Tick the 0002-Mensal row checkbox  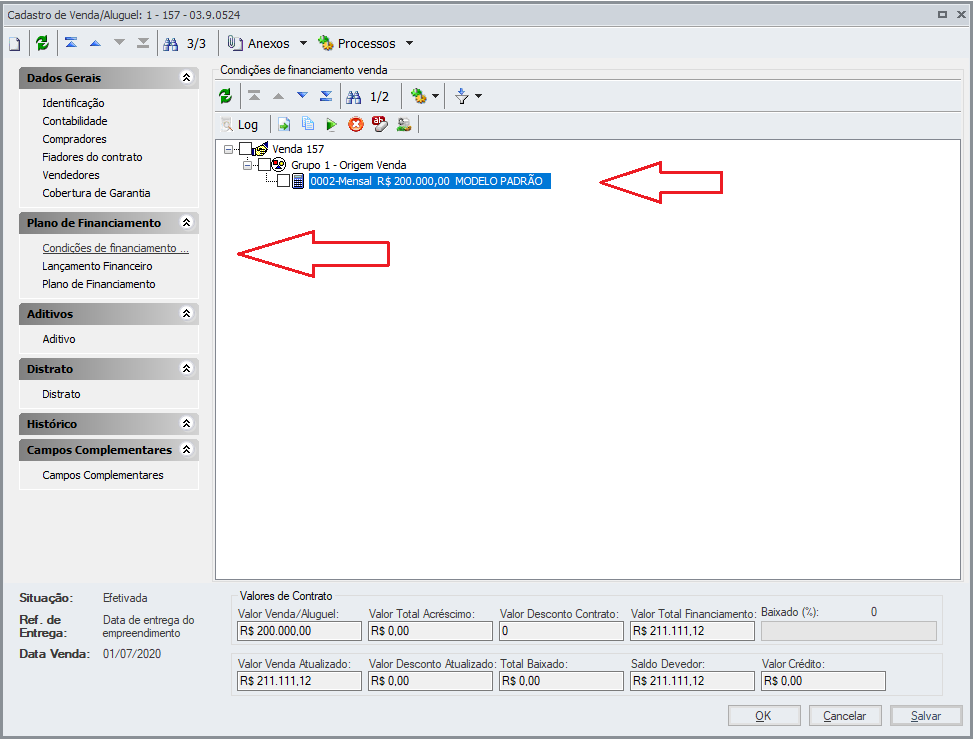(284, 181)
